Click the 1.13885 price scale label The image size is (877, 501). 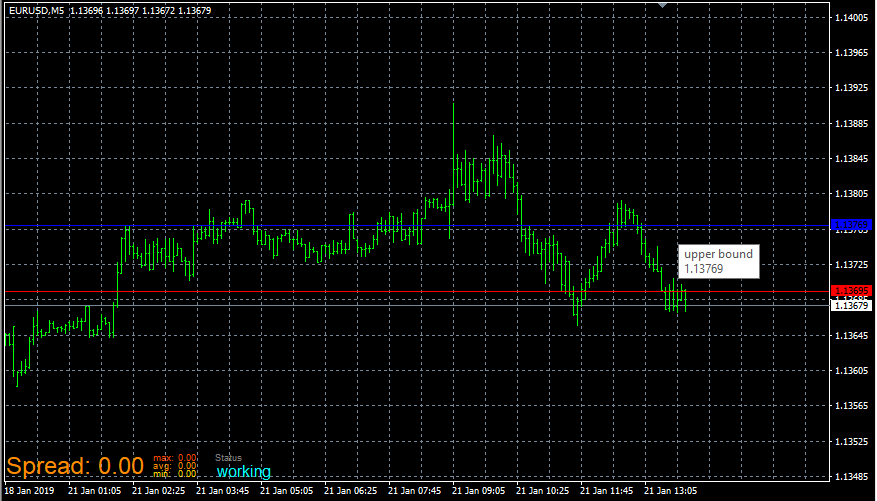click(851, 124)
